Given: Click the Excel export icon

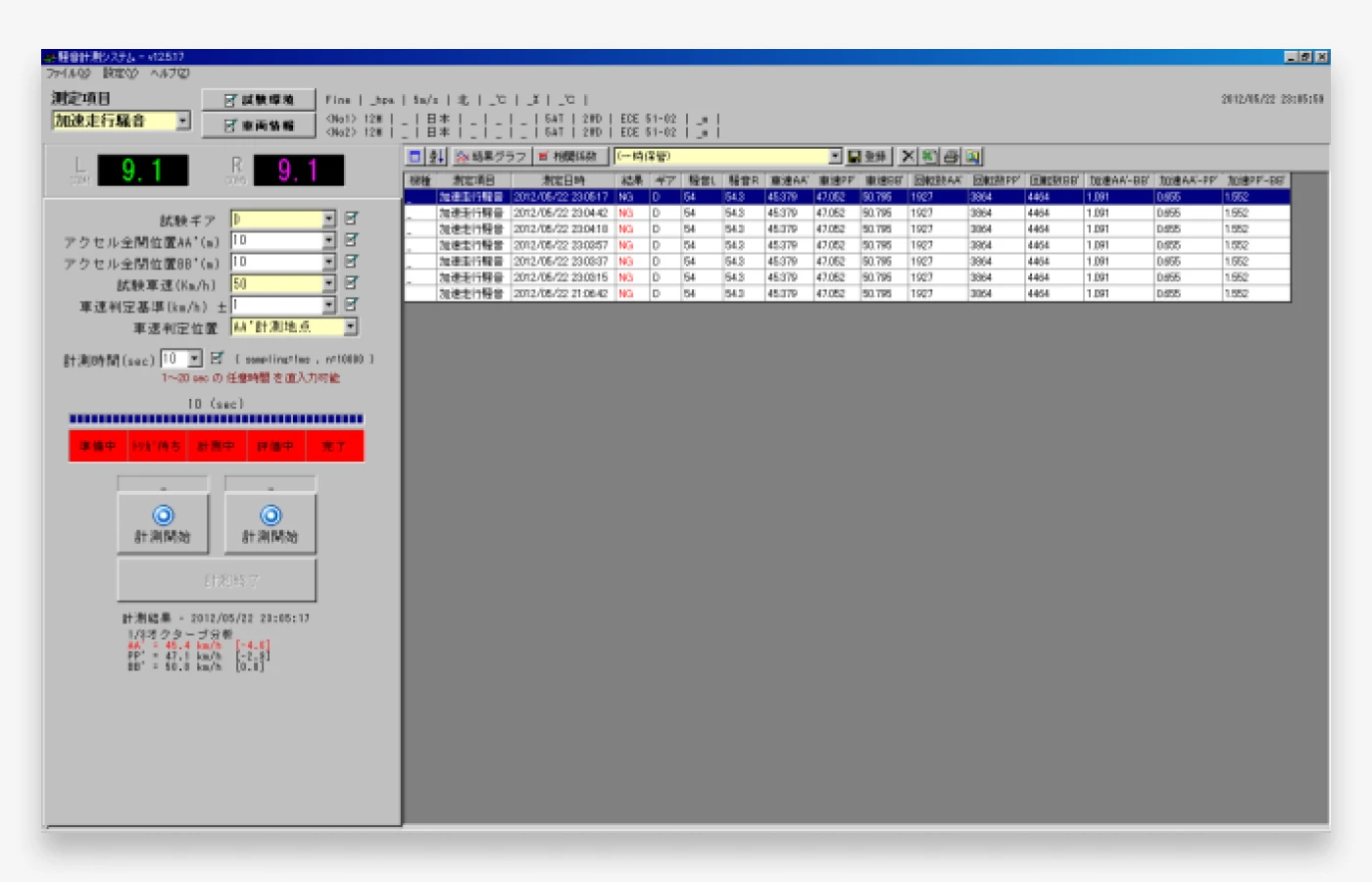Looking at the screenshot, I should tap(929, 157).
